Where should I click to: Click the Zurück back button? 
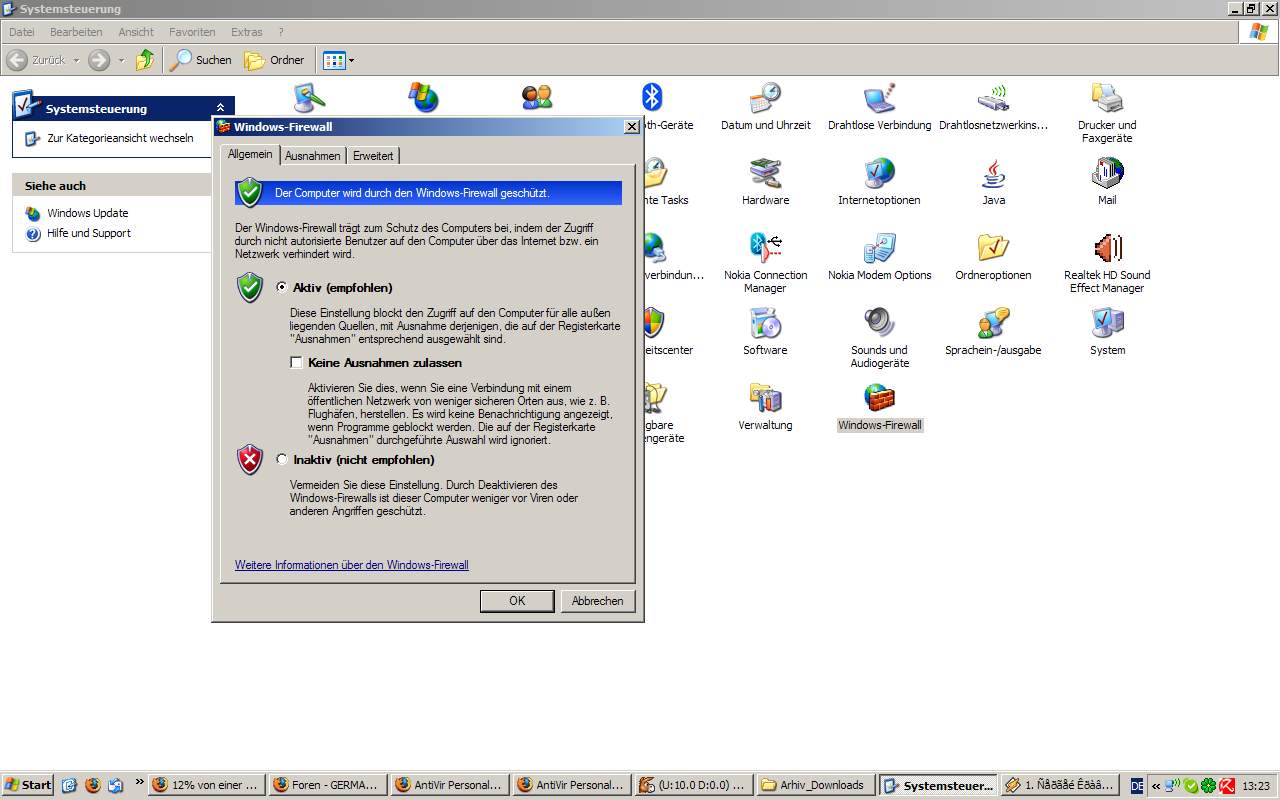[x=36, y=60]
